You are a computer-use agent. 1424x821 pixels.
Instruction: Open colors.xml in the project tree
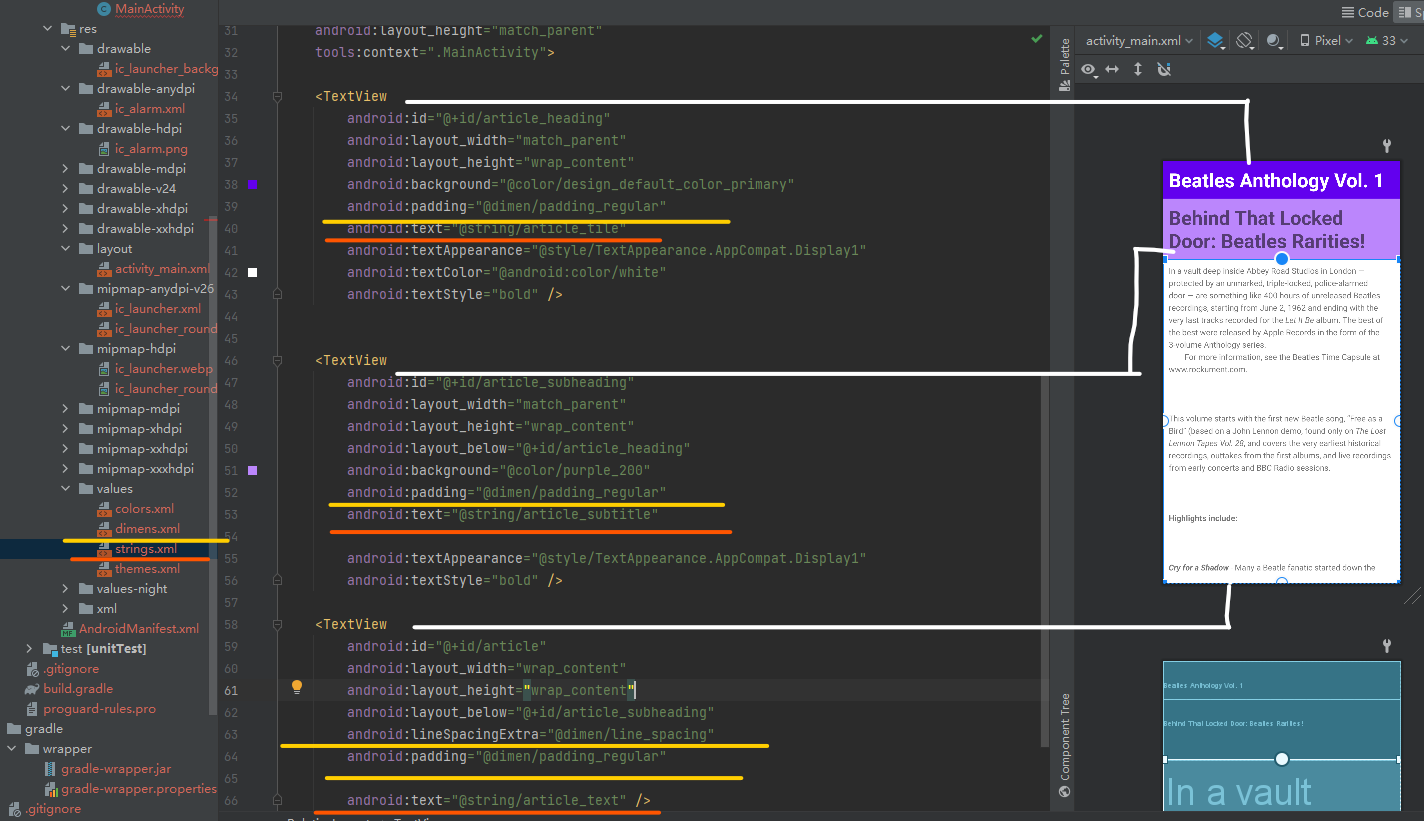tap(144, 509)
